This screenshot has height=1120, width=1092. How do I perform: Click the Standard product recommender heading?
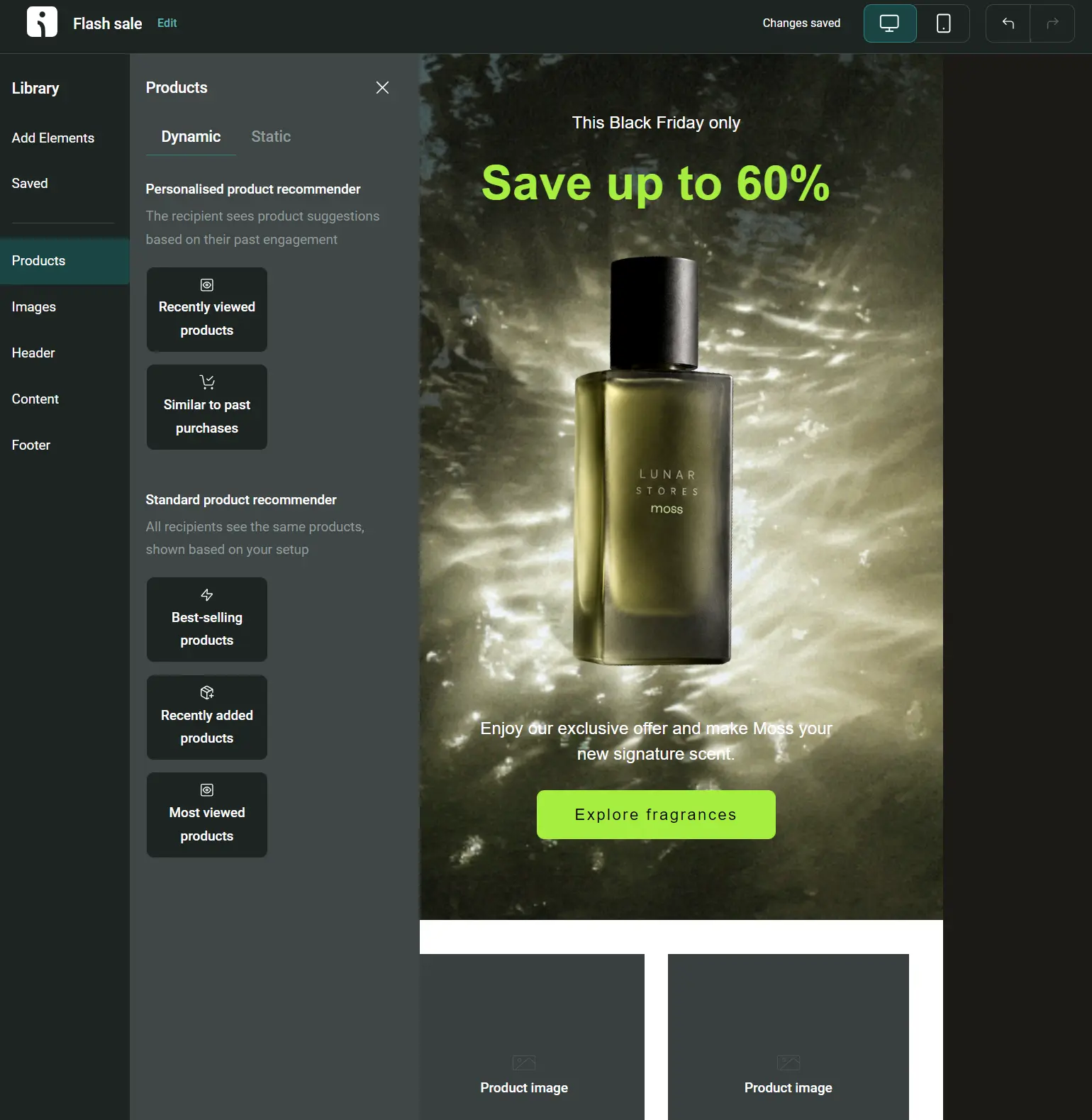(241, 500)
